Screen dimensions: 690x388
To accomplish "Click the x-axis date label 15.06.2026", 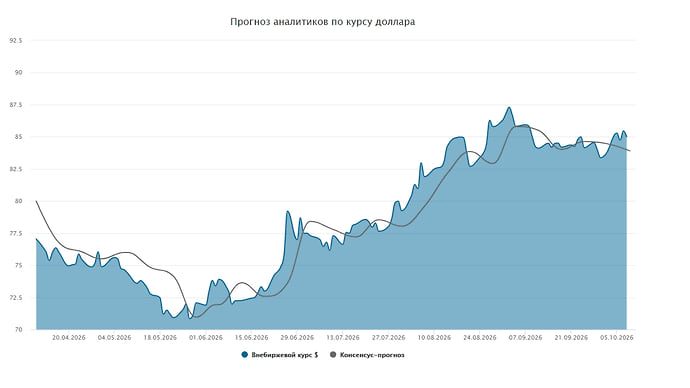I will click(x=252, y=337).
